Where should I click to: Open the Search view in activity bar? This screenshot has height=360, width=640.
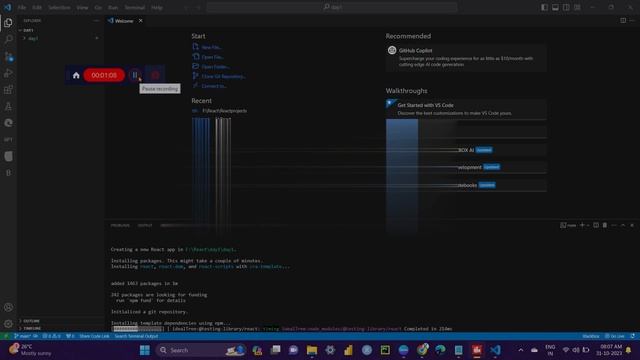click(x=8, y=39)
